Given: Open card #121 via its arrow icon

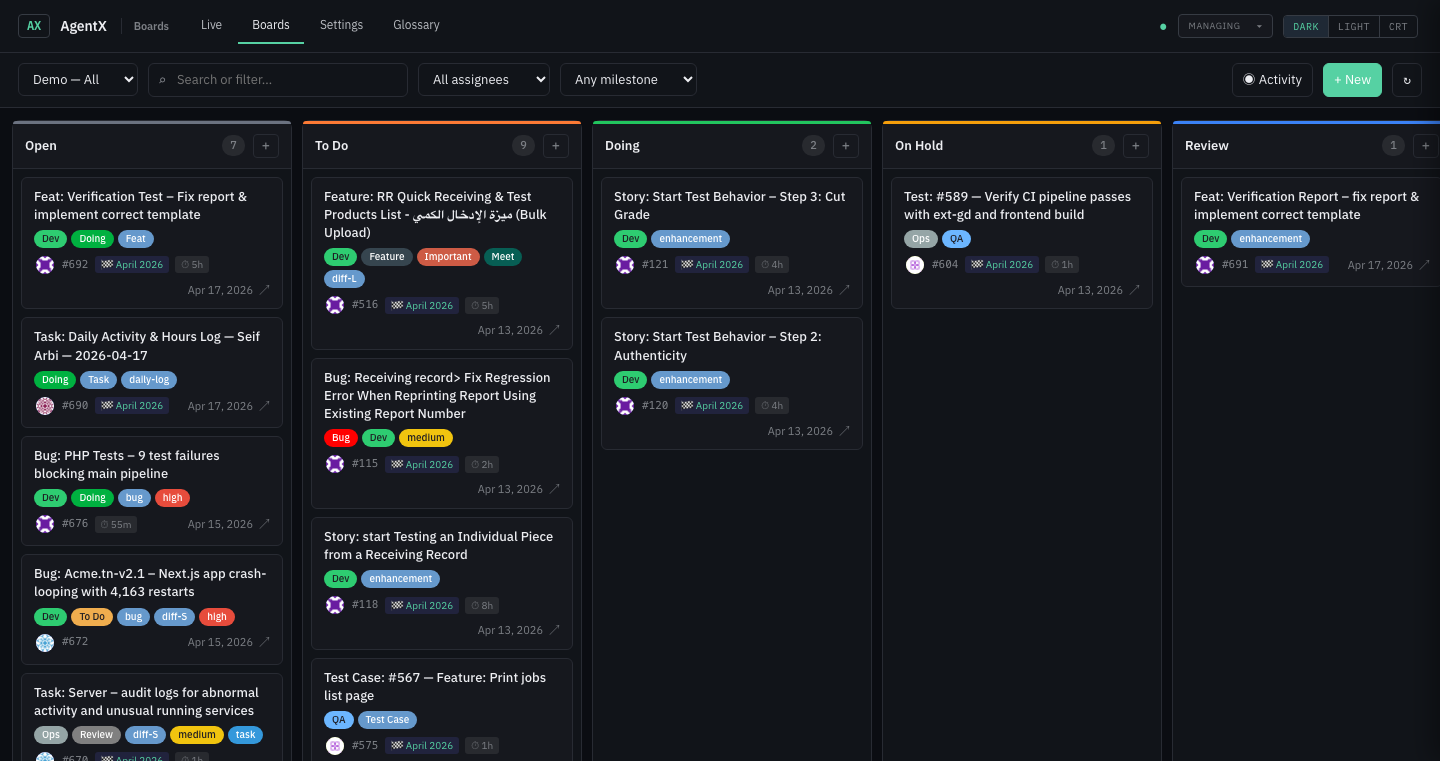Looking at the screenshot, I should [845, 290].
